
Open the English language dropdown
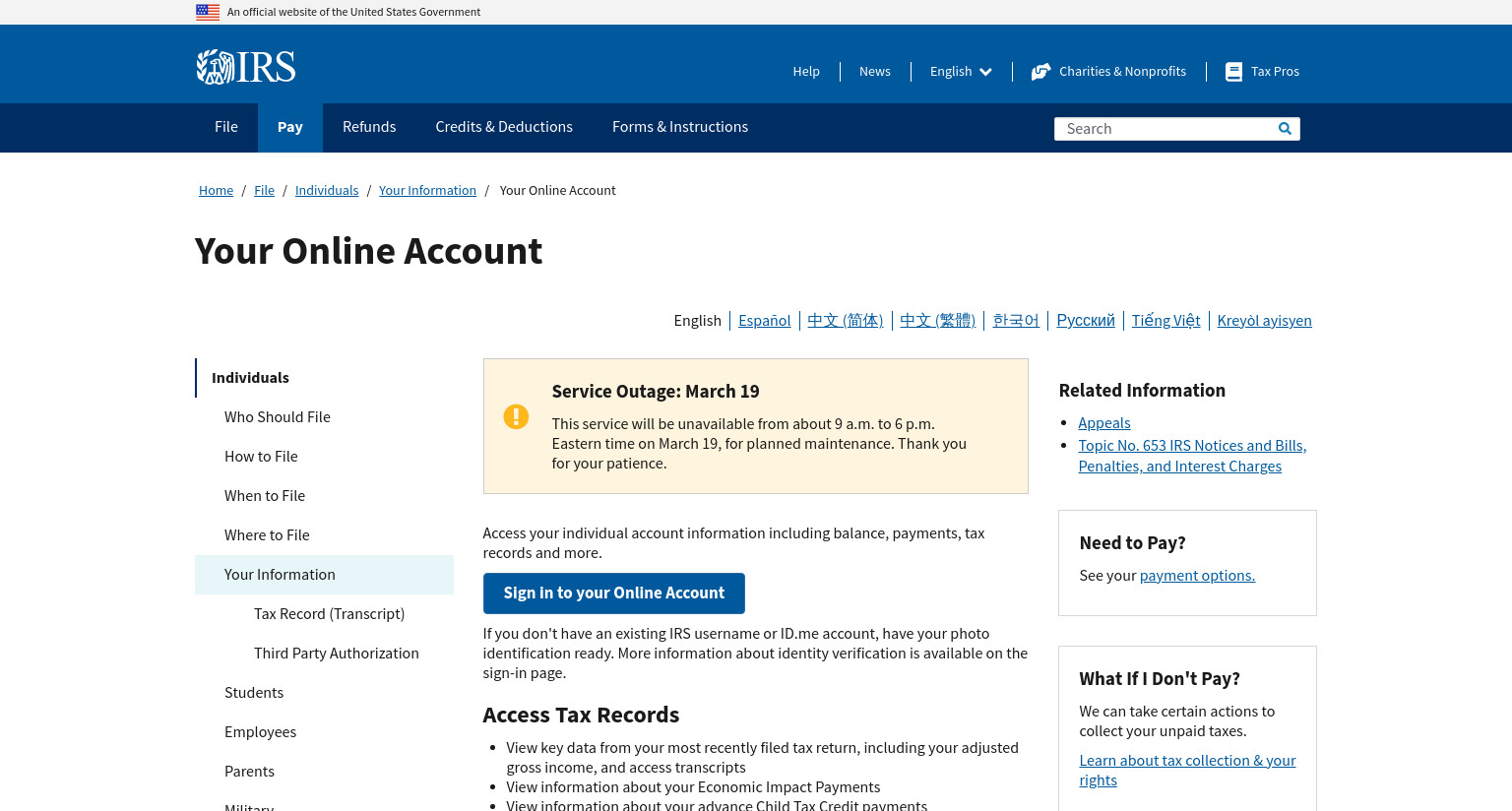tap(961, 72)
